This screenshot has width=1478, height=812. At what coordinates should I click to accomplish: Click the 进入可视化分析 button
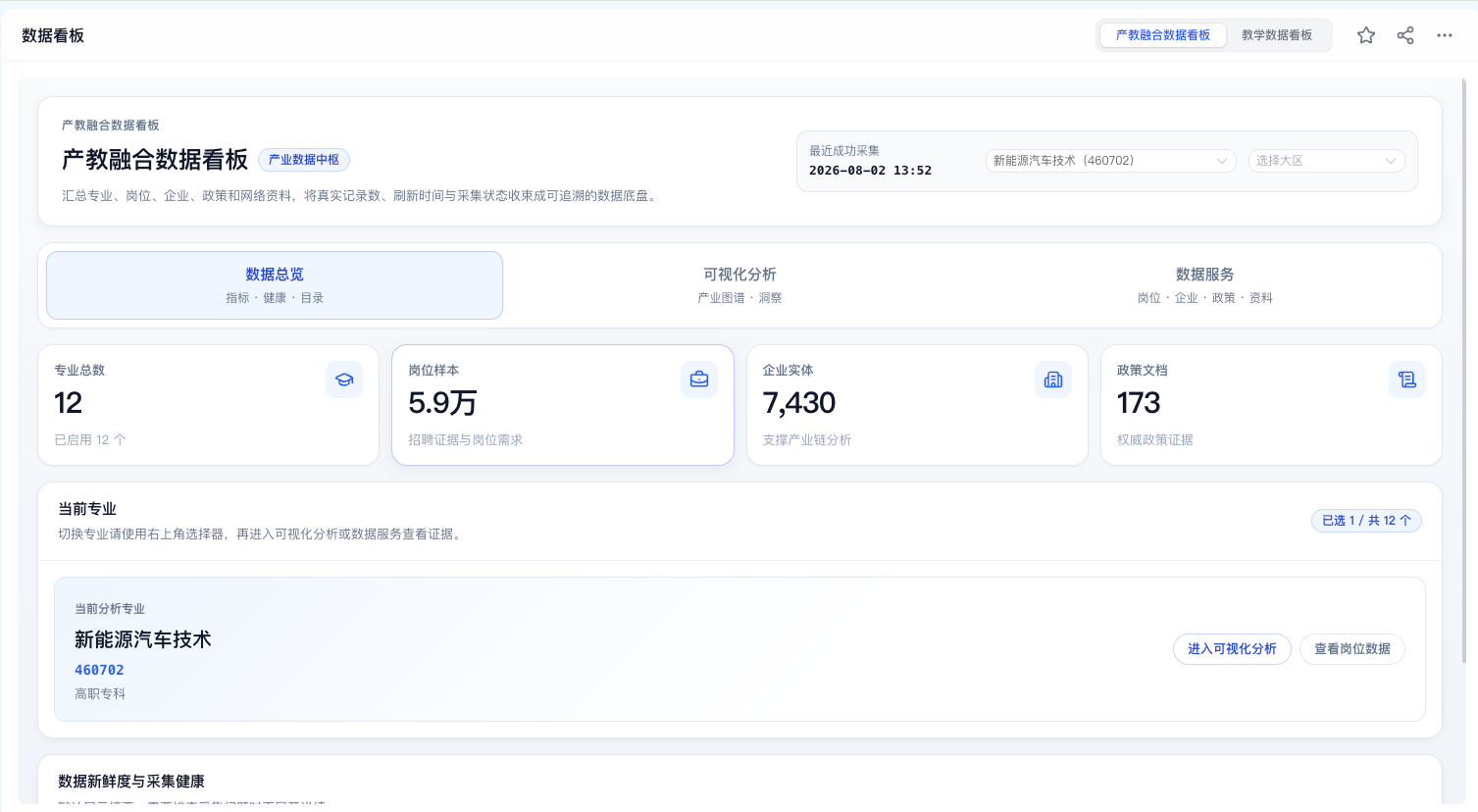point(1232,649)
